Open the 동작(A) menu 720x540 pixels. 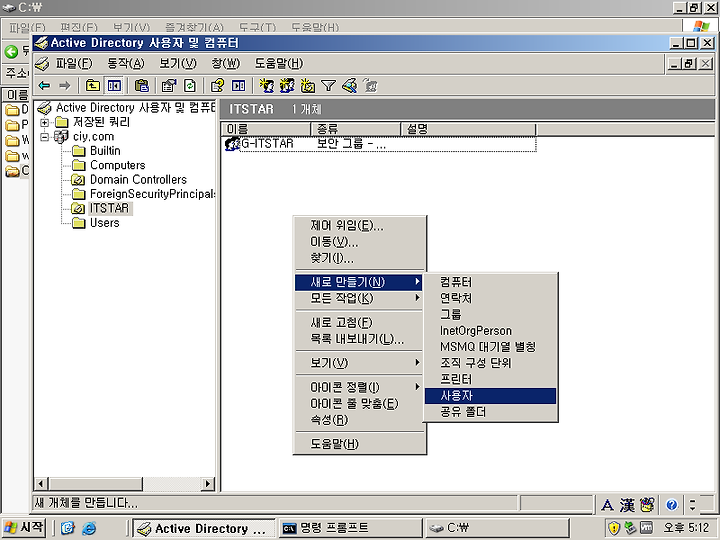pos(125,63)
